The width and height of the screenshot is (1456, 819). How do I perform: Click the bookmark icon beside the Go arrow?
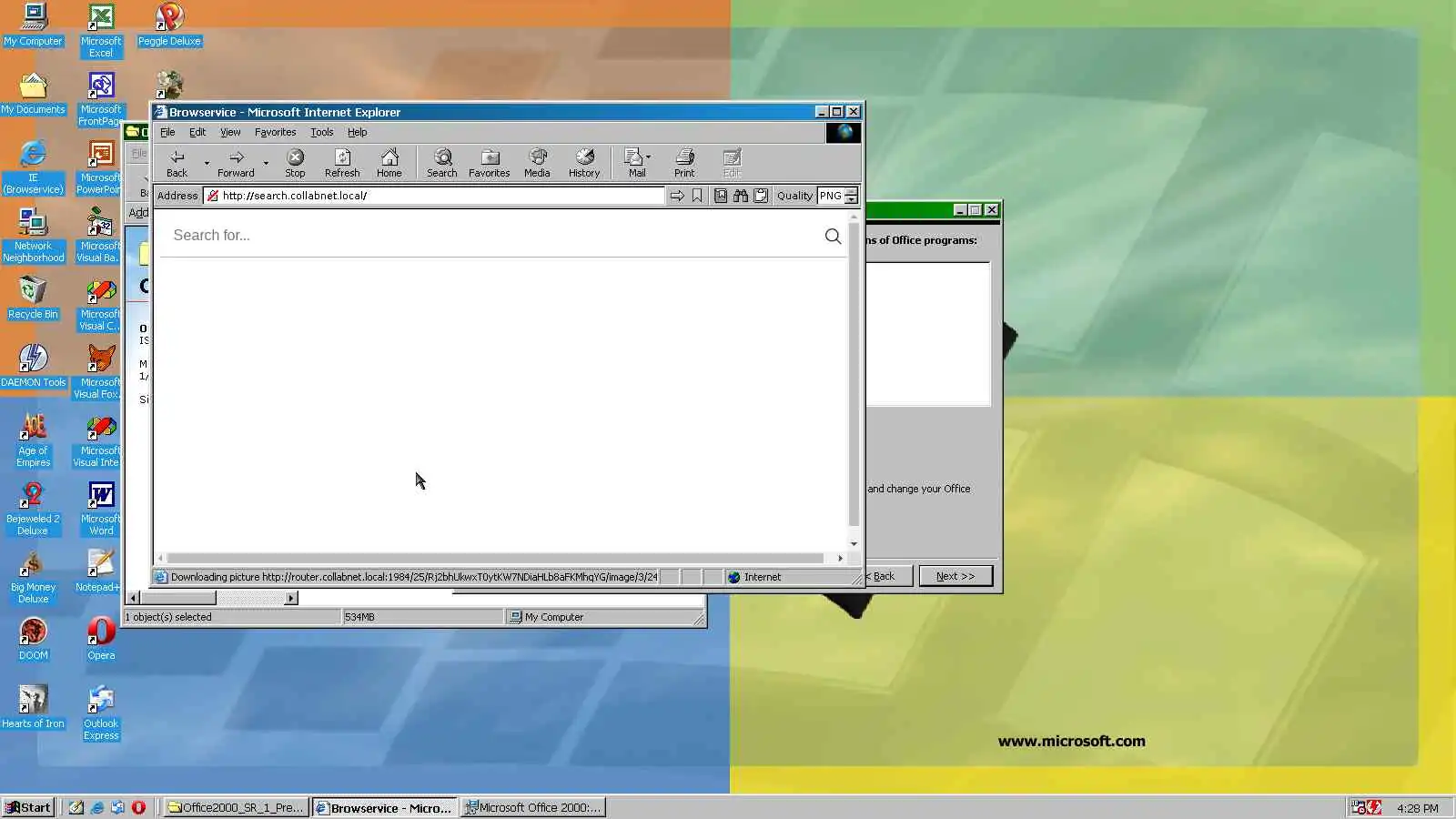tap(697, 196)
